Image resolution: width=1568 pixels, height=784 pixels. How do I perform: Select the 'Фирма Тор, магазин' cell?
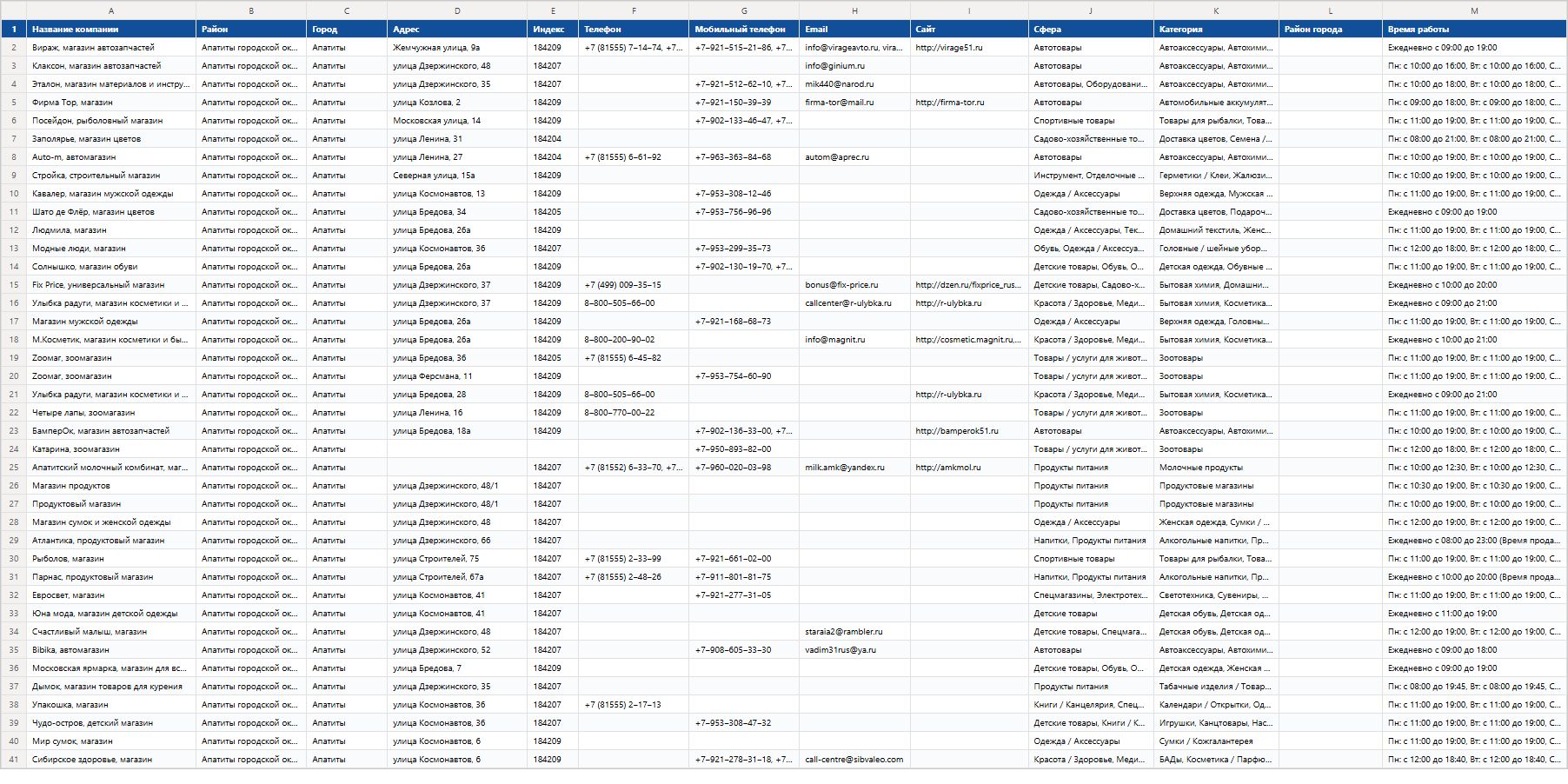tap(111, 103)
